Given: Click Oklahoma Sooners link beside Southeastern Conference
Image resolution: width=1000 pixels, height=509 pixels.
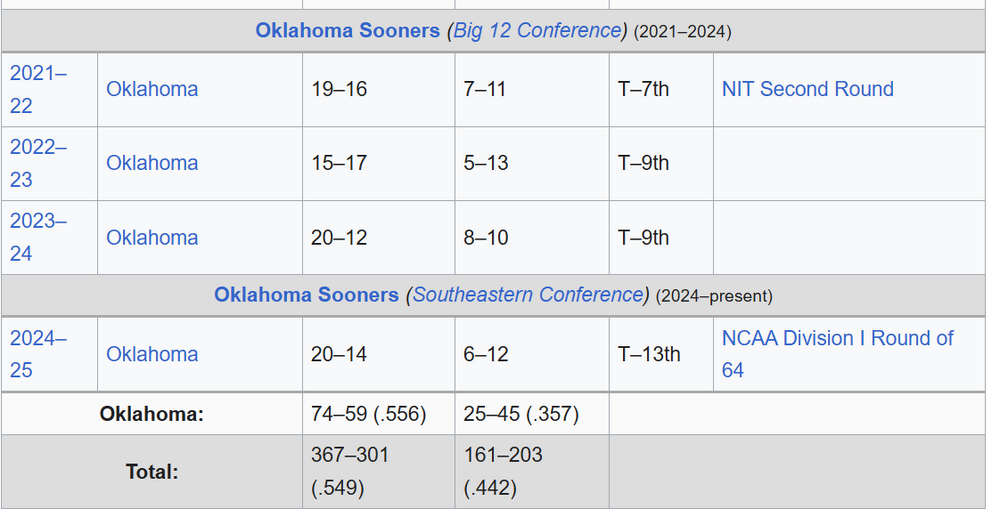Looking at the screenshot, I should pos(306,295).
